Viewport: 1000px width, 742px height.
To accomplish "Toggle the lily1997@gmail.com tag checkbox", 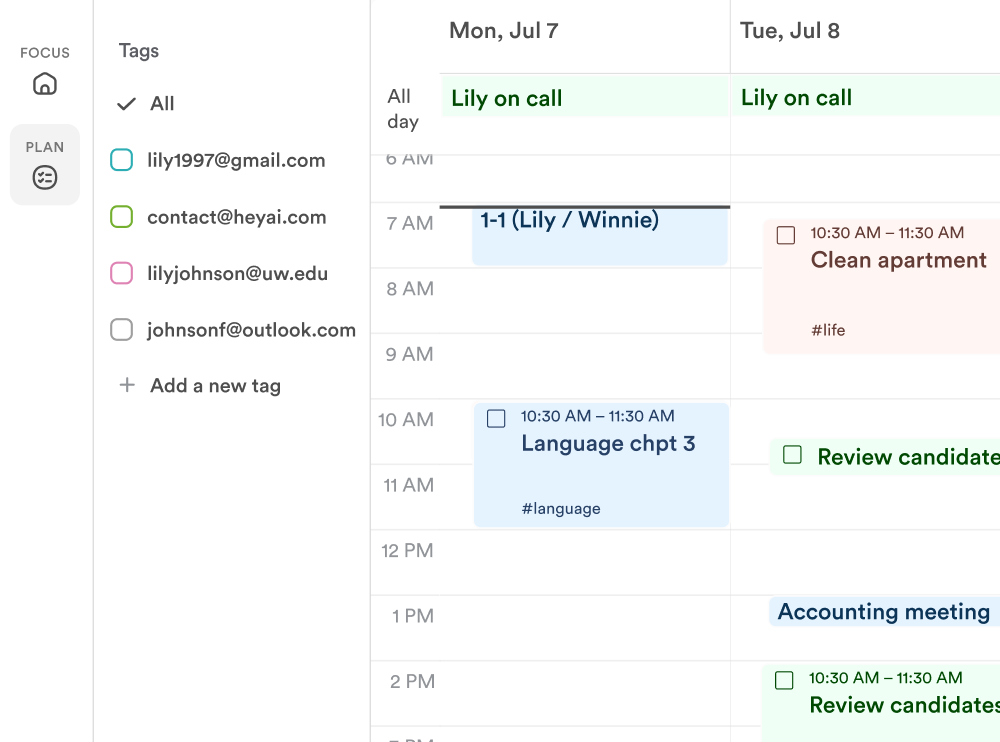I will point(121,160).
